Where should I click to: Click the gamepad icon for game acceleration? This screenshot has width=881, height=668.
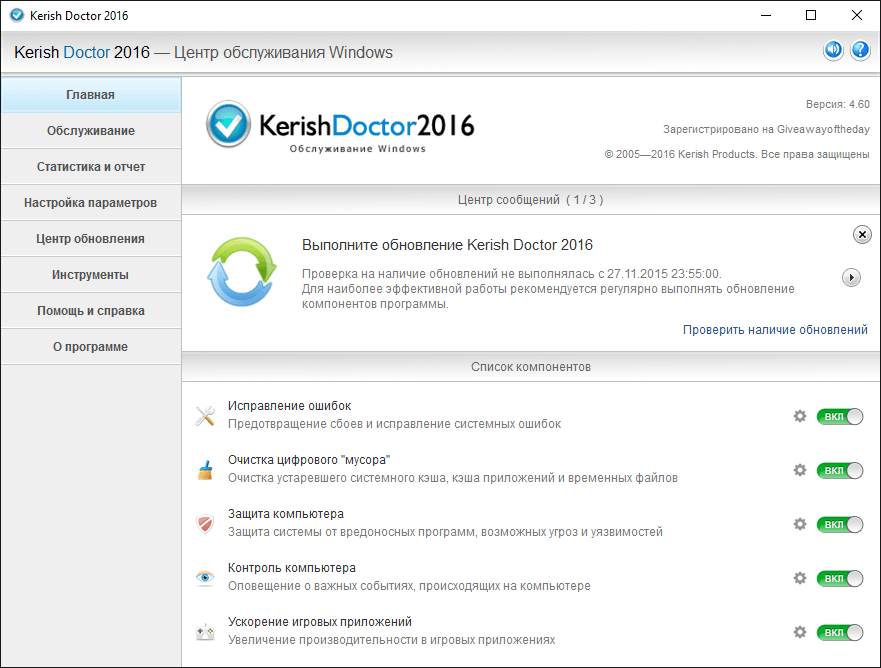[205, 632]
